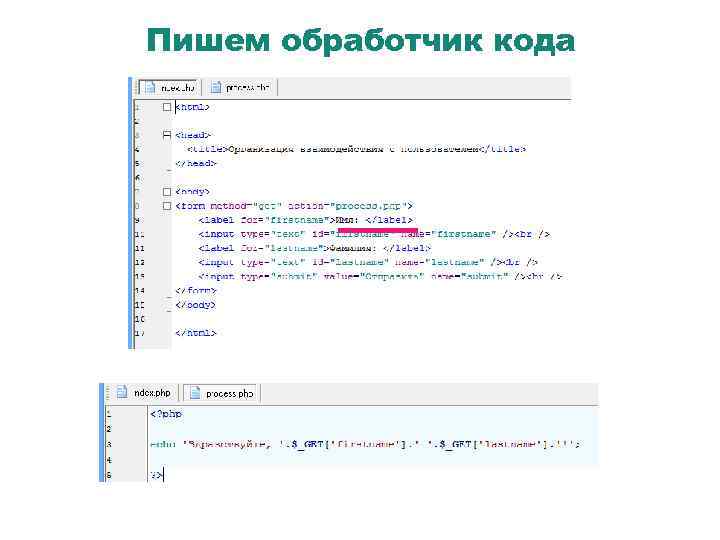This screenshot has height=540, width=720.
Task: Click the 'Пишем обработчик кода' heading
Action: tap(360, 40)
